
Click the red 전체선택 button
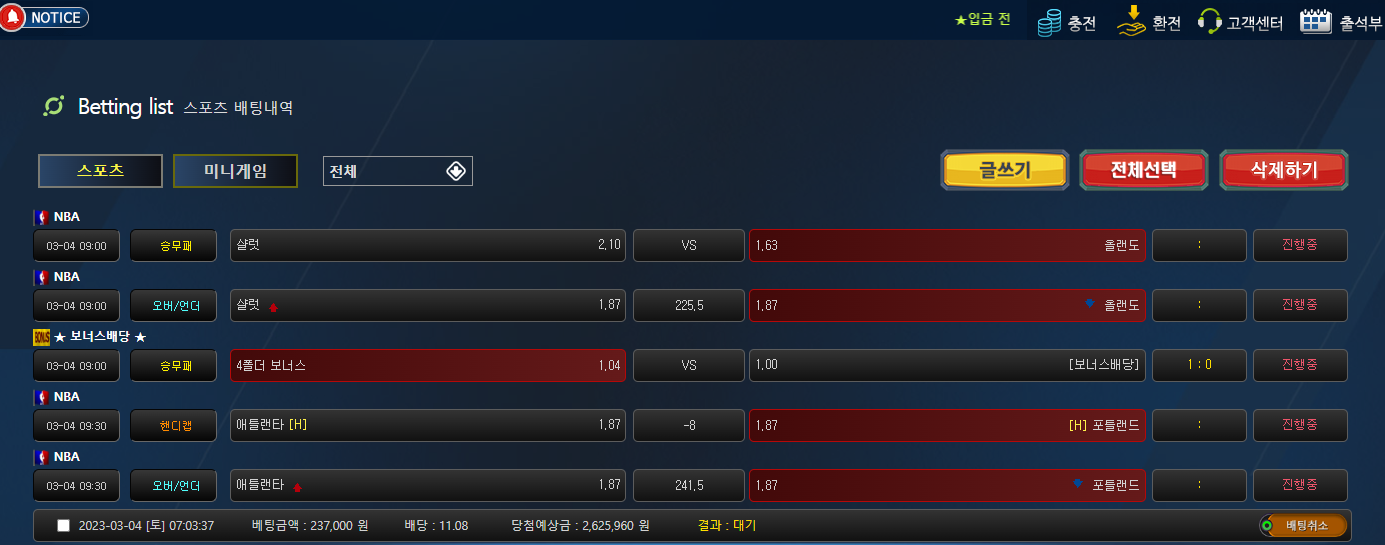1144,170
